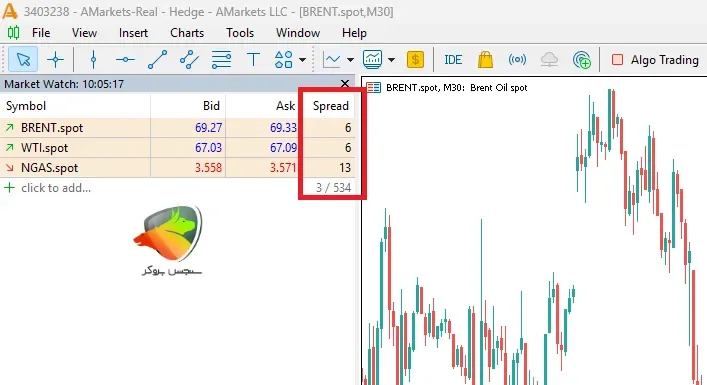Select the cursor arrow tool

click(x=23, y=60)
